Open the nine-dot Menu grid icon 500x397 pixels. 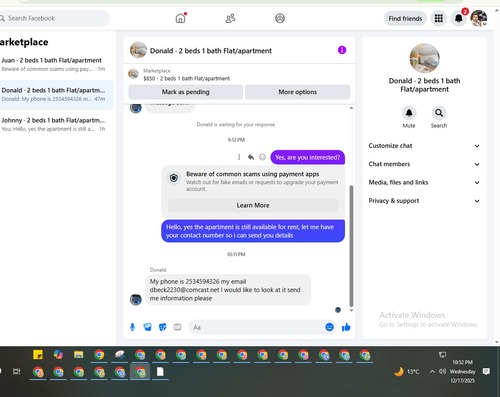point(439,18)
